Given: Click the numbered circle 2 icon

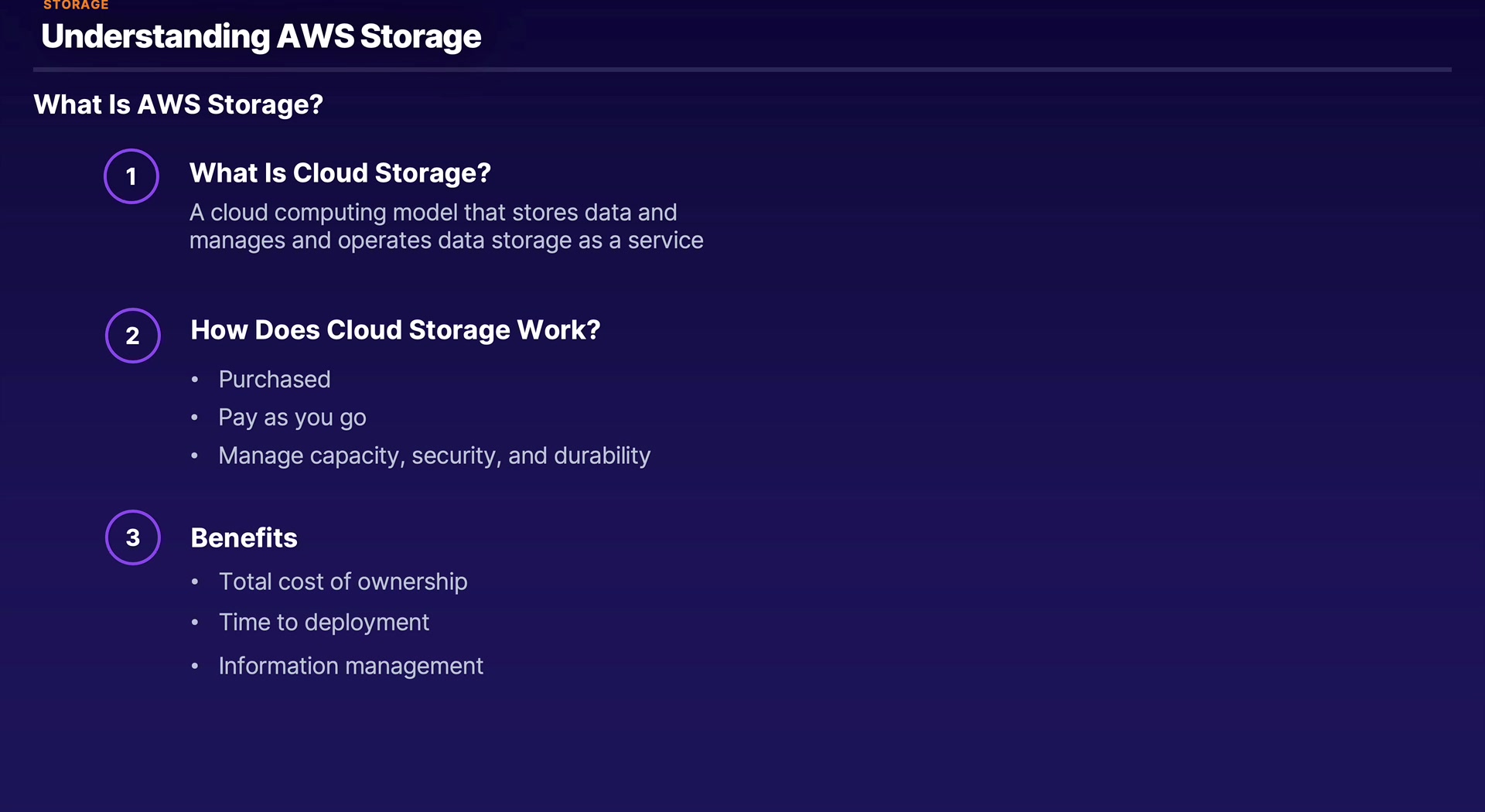Looking at the screenshot, I should coord(133,336).
